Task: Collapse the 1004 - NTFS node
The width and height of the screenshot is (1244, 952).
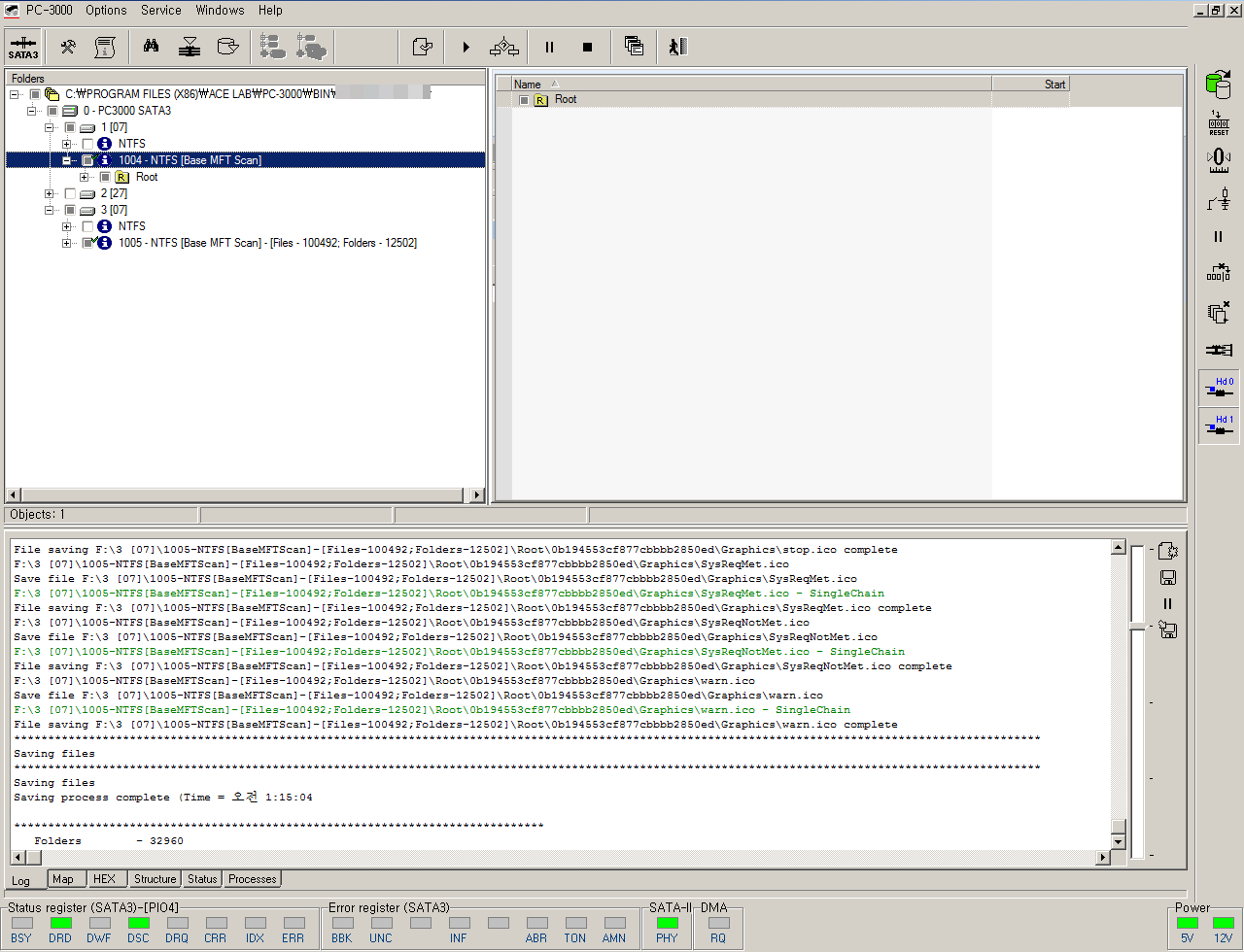Action: pos(67,160)
